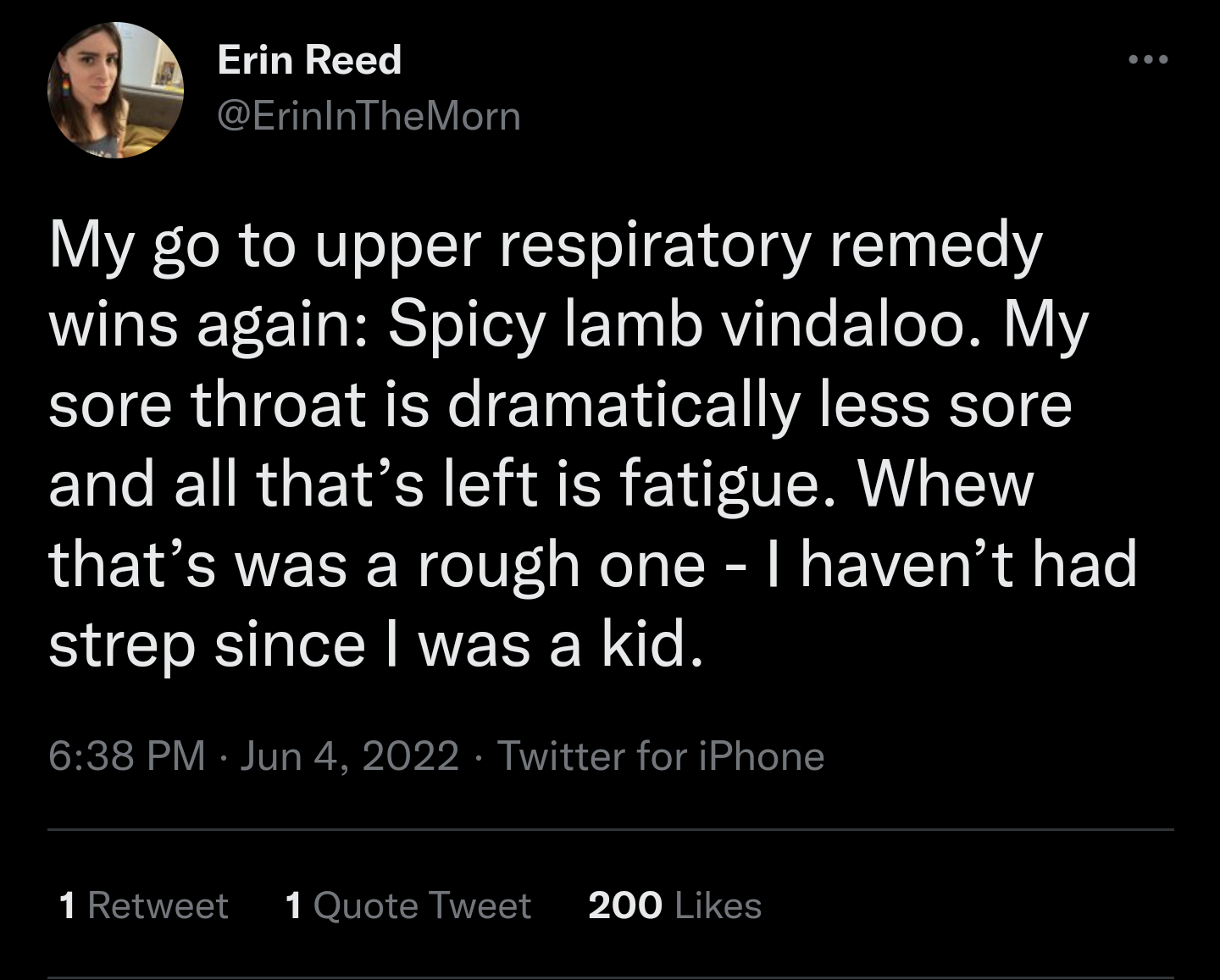Click the word "dramatically" in the tweet
Screen dimensions: 1220x980
pos(623,405)
